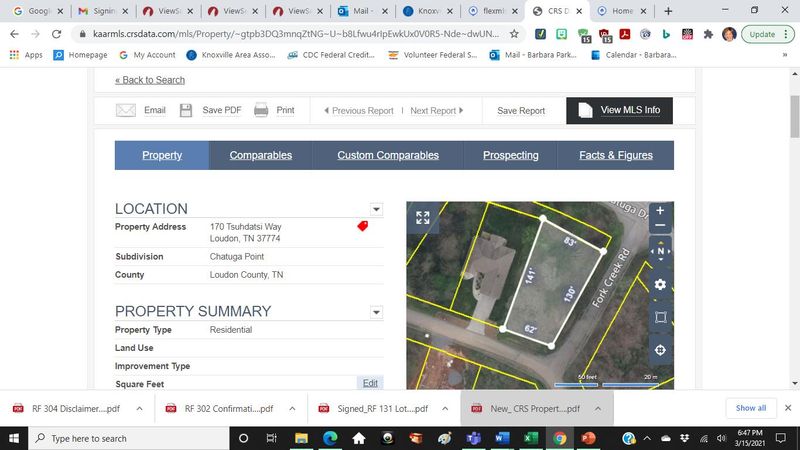
Task: Open Excel from the taskbar
Action: pyautogui.click(x=531, y=438)
